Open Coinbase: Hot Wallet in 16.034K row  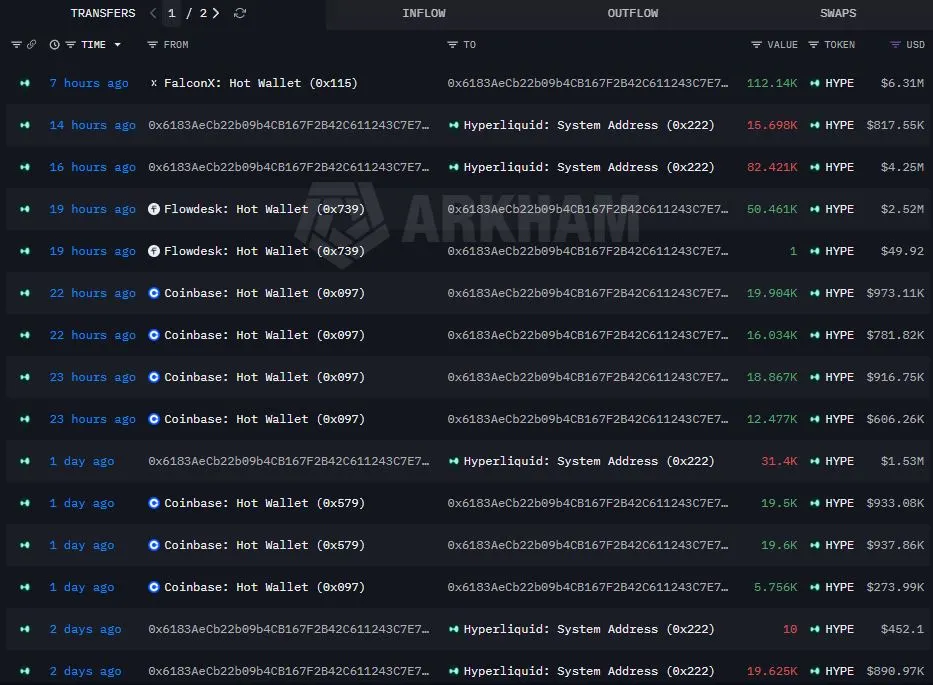[x=264, y=335]
